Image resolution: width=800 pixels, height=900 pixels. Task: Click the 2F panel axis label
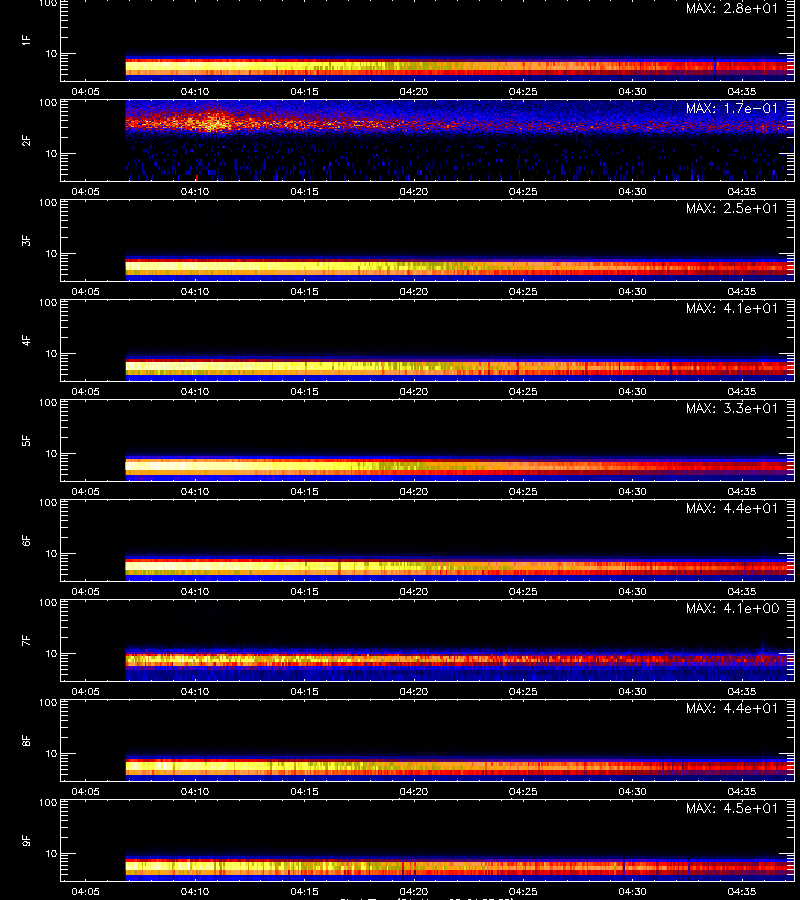pos(26,141)
